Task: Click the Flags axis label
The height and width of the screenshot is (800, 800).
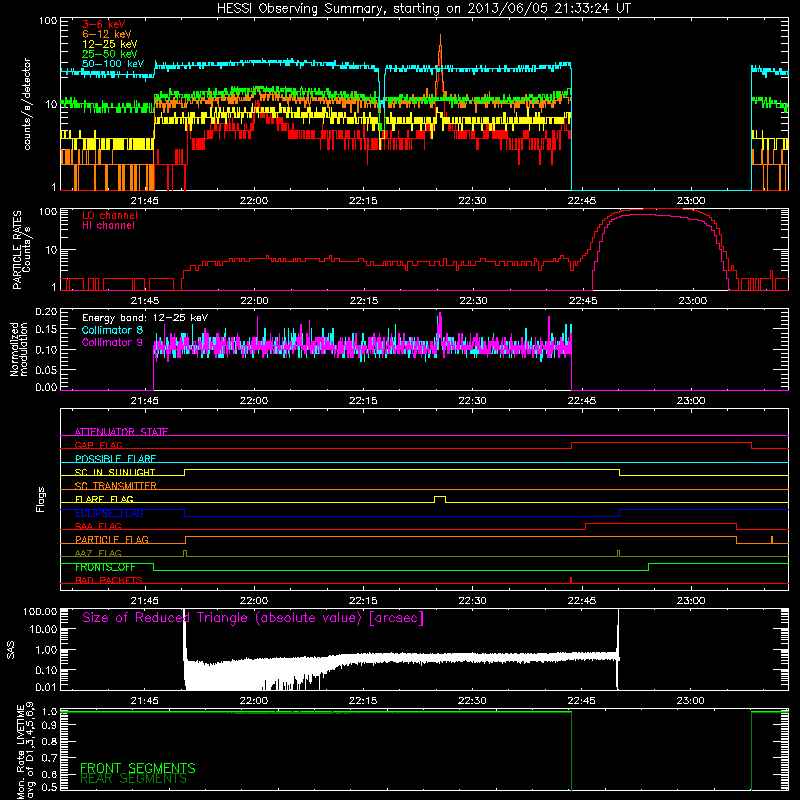Action: (40, 499)
